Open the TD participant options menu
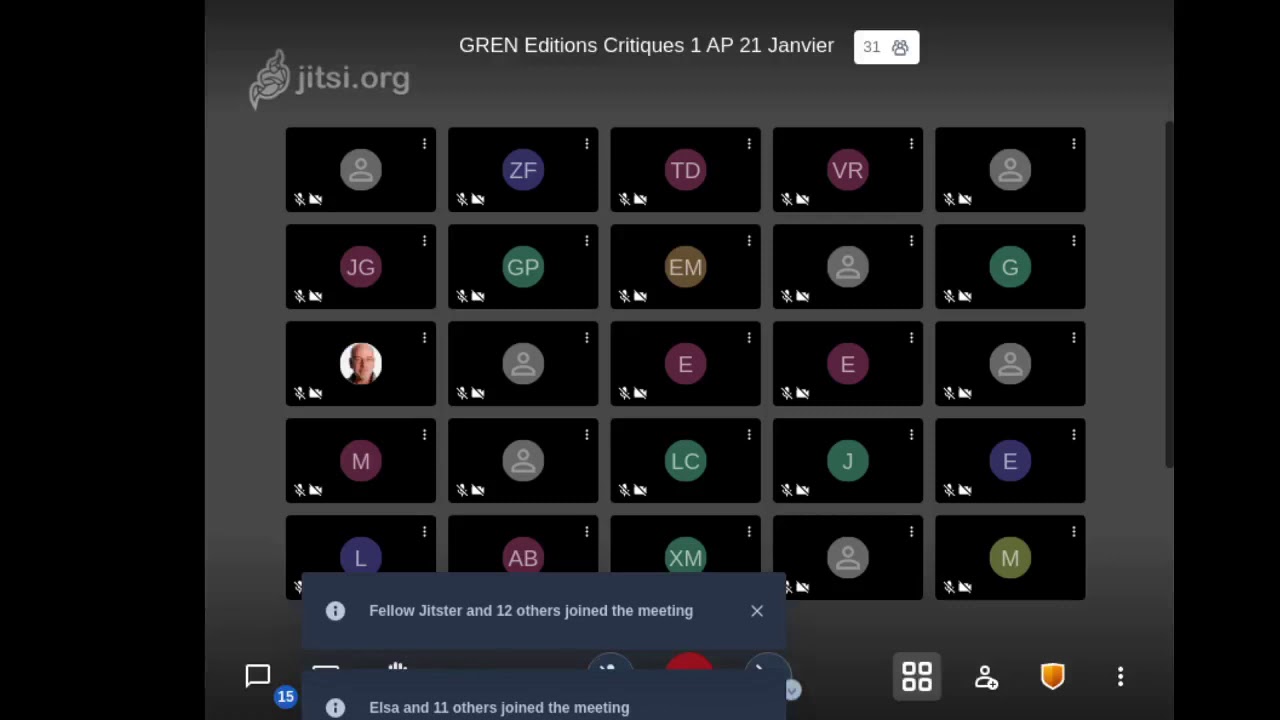Image resolution: width=1280 pixels, height=720 pixels. coord(748,144)
